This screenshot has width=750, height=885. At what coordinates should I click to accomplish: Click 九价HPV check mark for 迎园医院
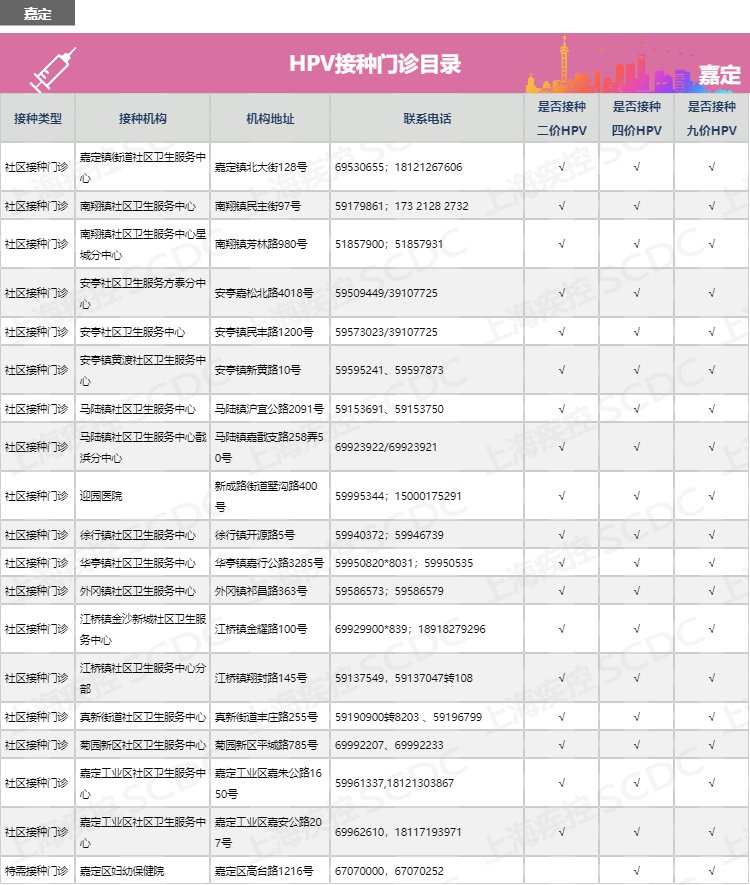(x=711, y=496)
